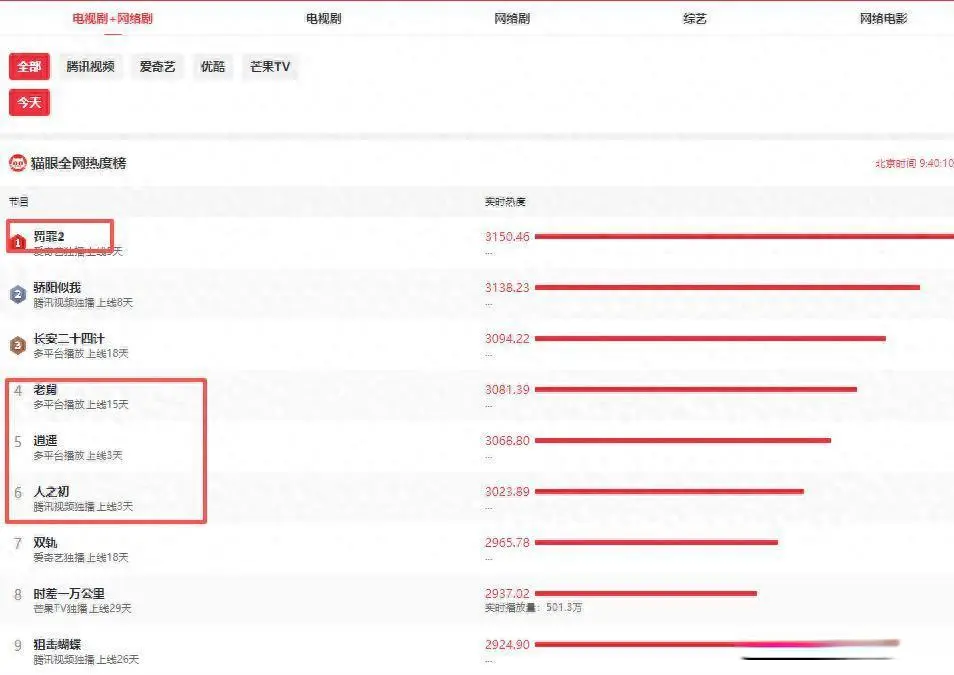
Task: Click rank number 8
Action: (18, 594)
